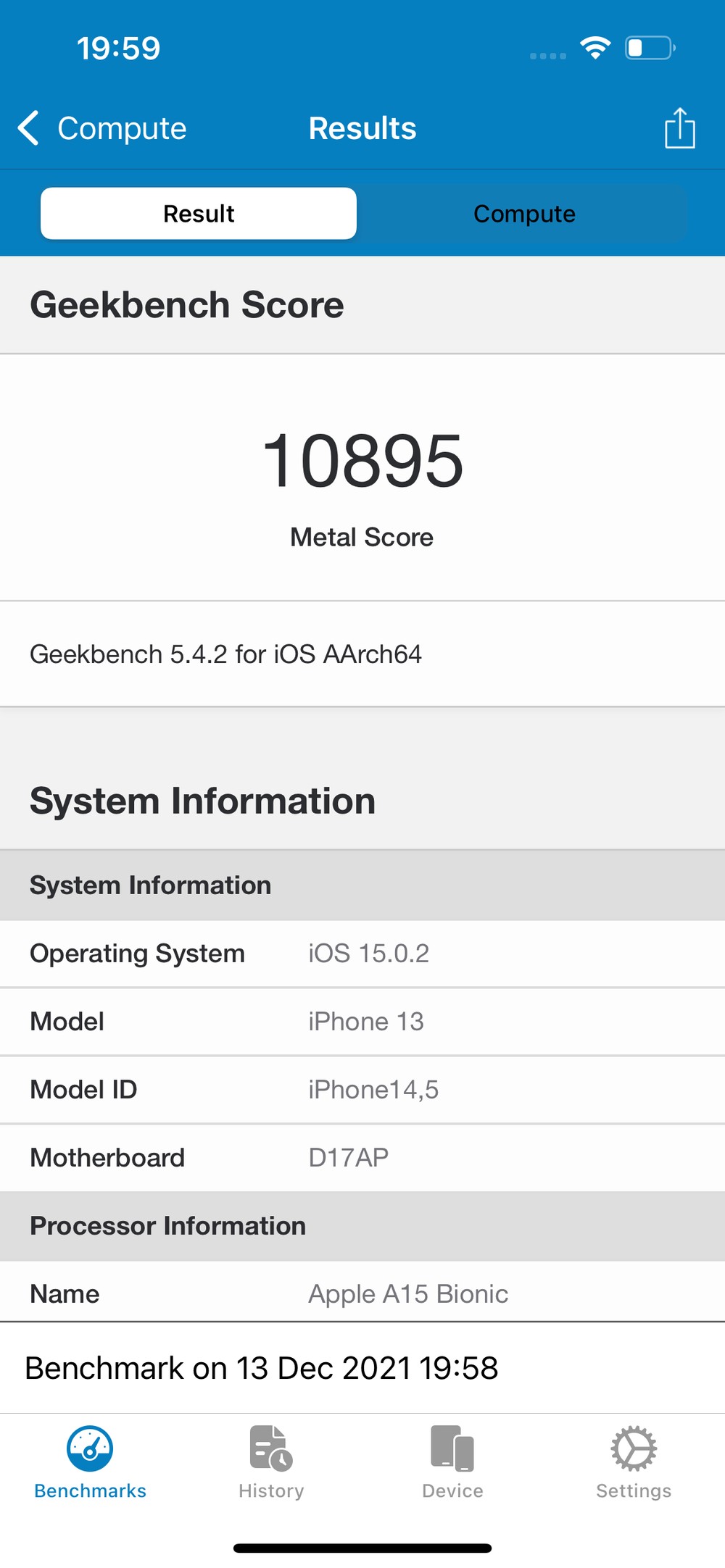Open the Device icon in tab bar
725x1568 pixels.
pos(452,1448)
